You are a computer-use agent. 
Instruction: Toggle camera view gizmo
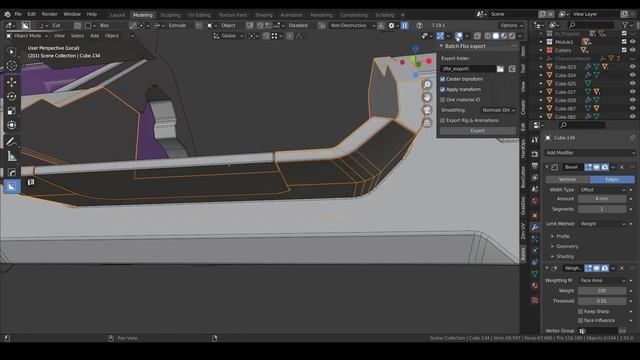coord(427,110)
